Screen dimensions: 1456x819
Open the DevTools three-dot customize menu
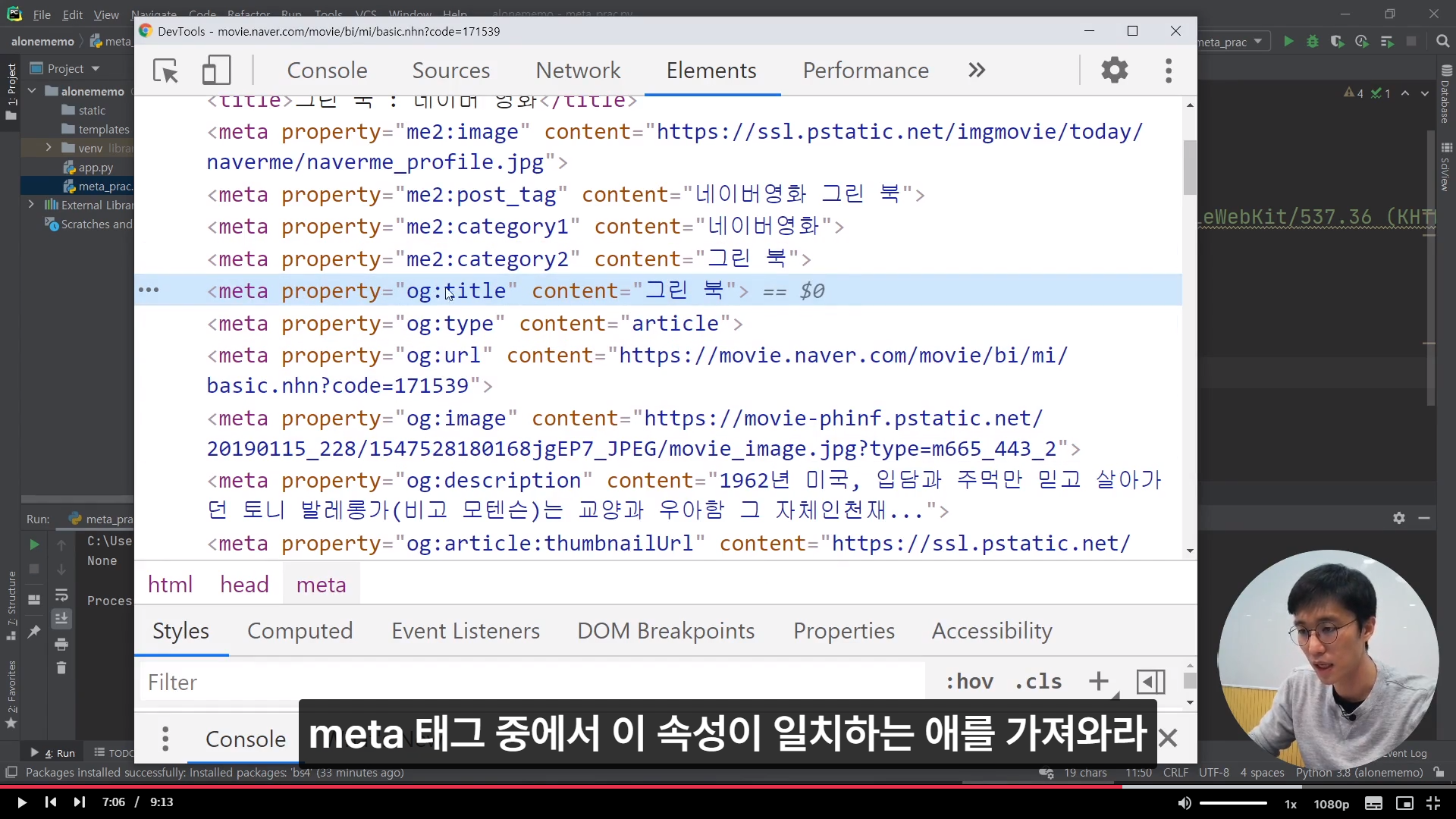click(1169, 71)
